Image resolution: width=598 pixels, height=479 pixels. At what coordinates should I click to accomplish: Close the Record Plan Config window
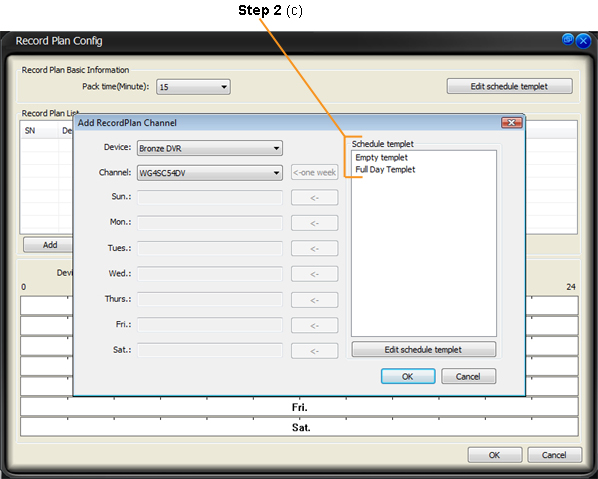[583, 41]
